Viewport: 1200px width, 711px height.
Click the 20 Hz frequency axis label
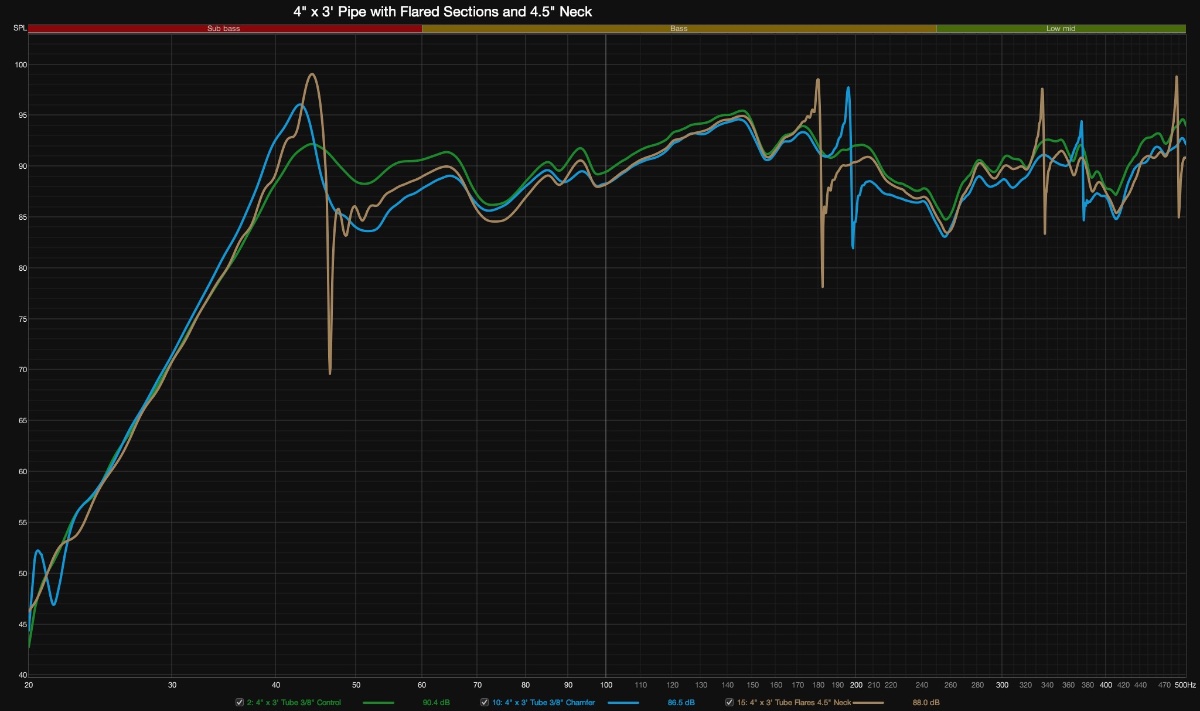[29, 686]
